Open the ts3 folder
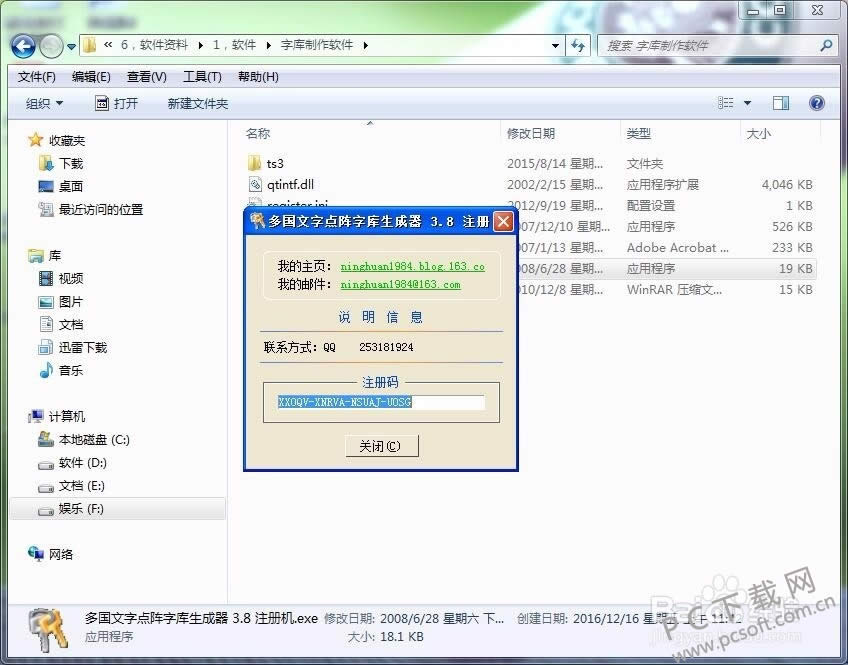Image resolution: width=848 pixels, height=665 pixels. tap(275, 163)
